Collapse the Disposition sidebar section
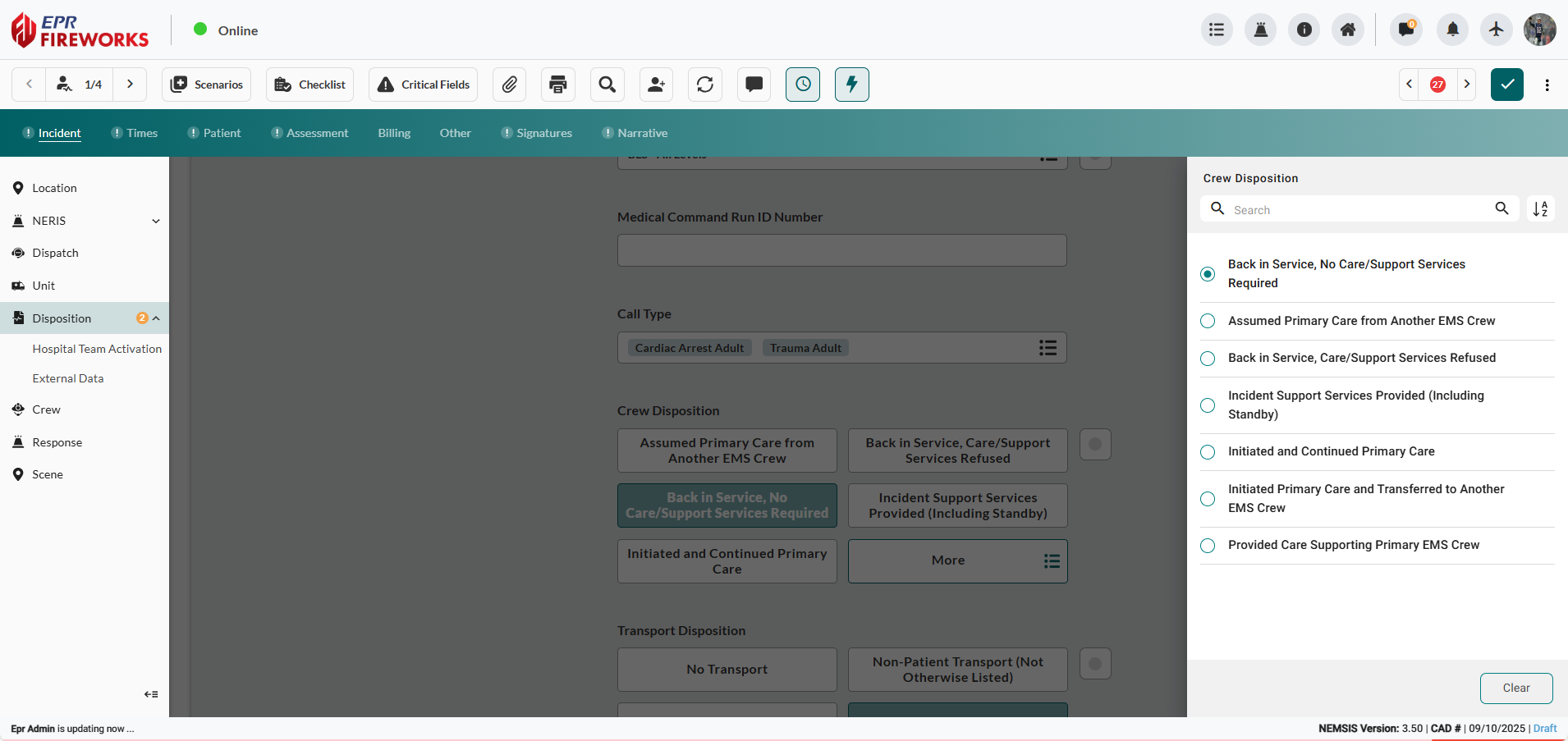 pyautogui.click(x=156, y=318)
